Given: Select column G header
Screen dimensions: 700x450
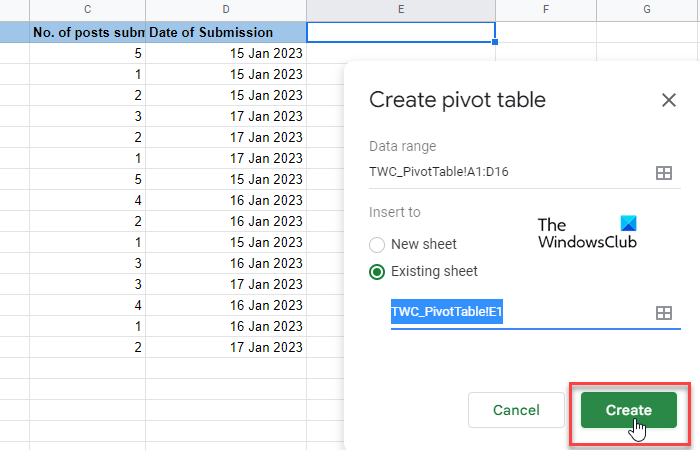Looking at the screenshot, I should click(647, 10).
